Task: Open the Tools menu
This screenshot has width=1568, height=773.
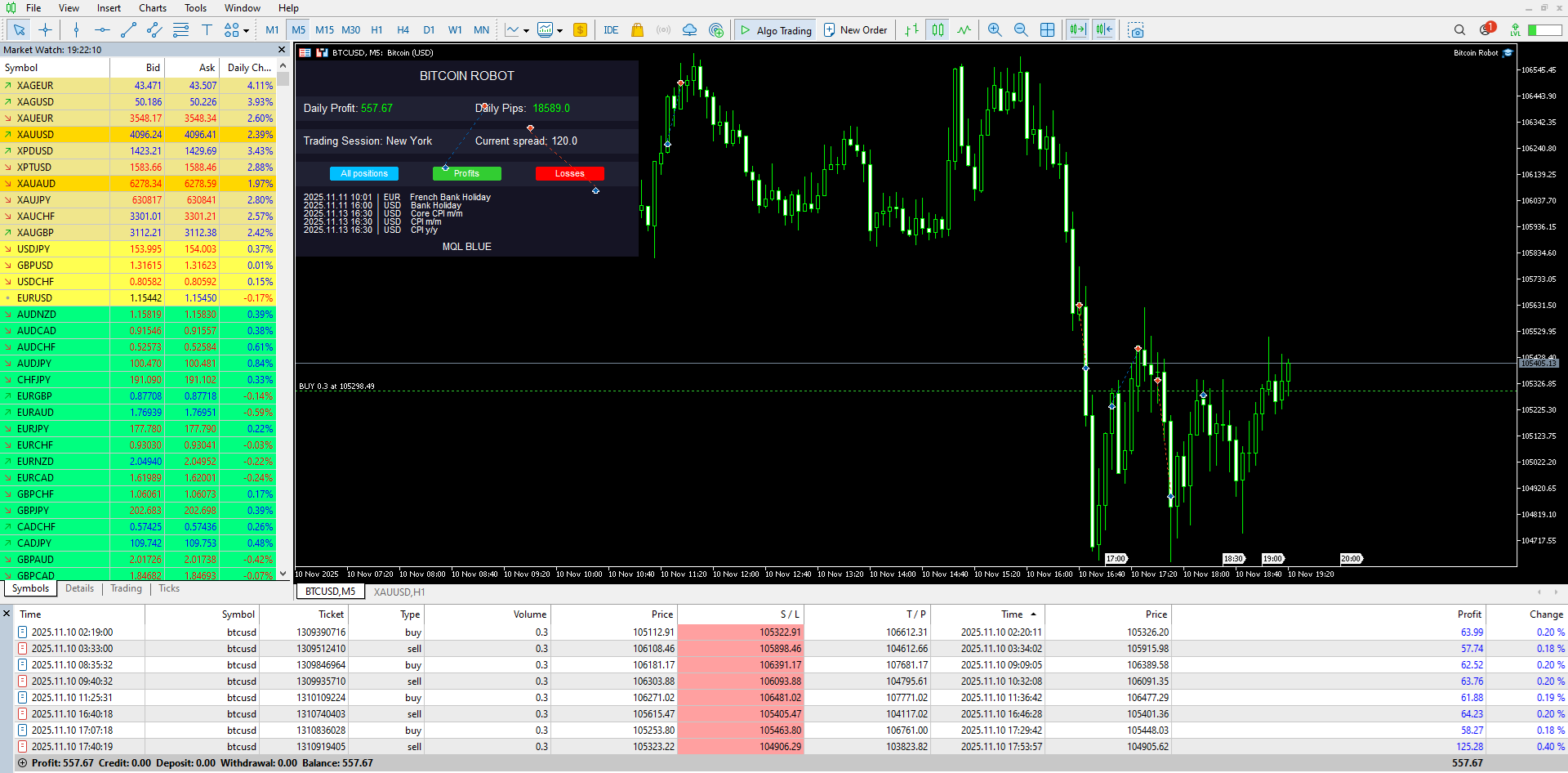Action: tap(195, 8)
